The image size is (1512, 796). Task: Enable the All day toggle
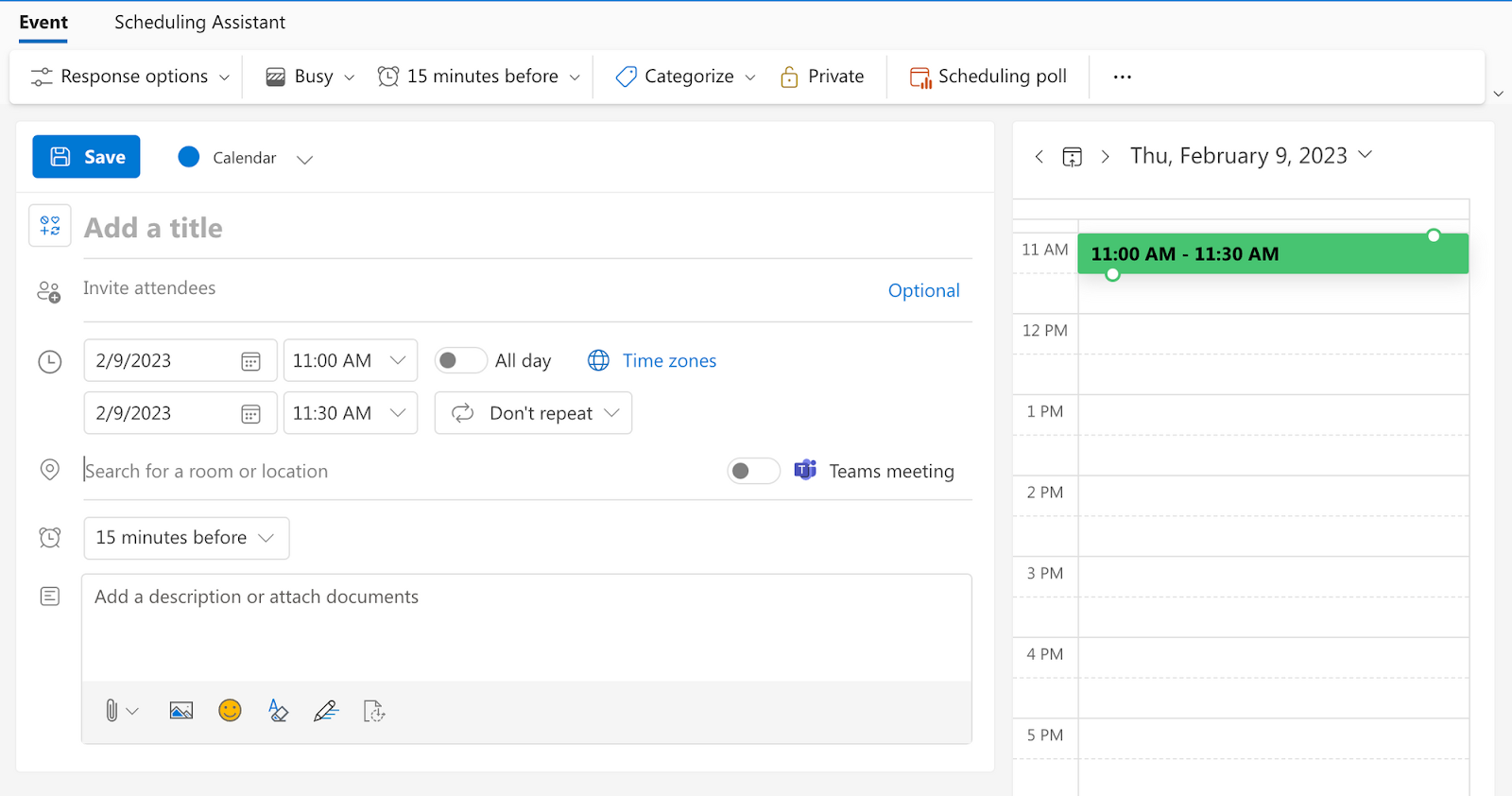point(460,360)
